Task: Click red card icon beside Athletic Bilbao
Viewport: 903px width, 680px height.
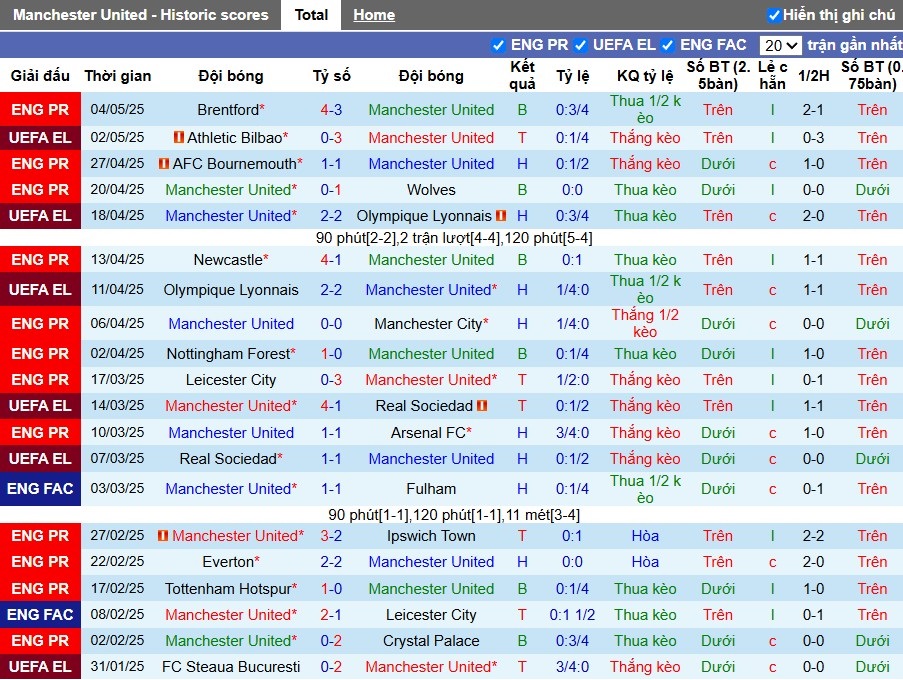Action: pos(179,138)
